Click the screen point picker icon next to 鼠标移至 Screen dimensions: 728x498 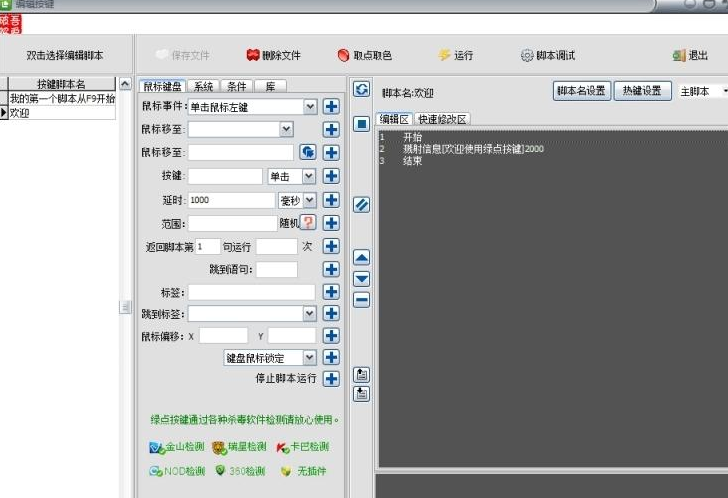[308, 152]
